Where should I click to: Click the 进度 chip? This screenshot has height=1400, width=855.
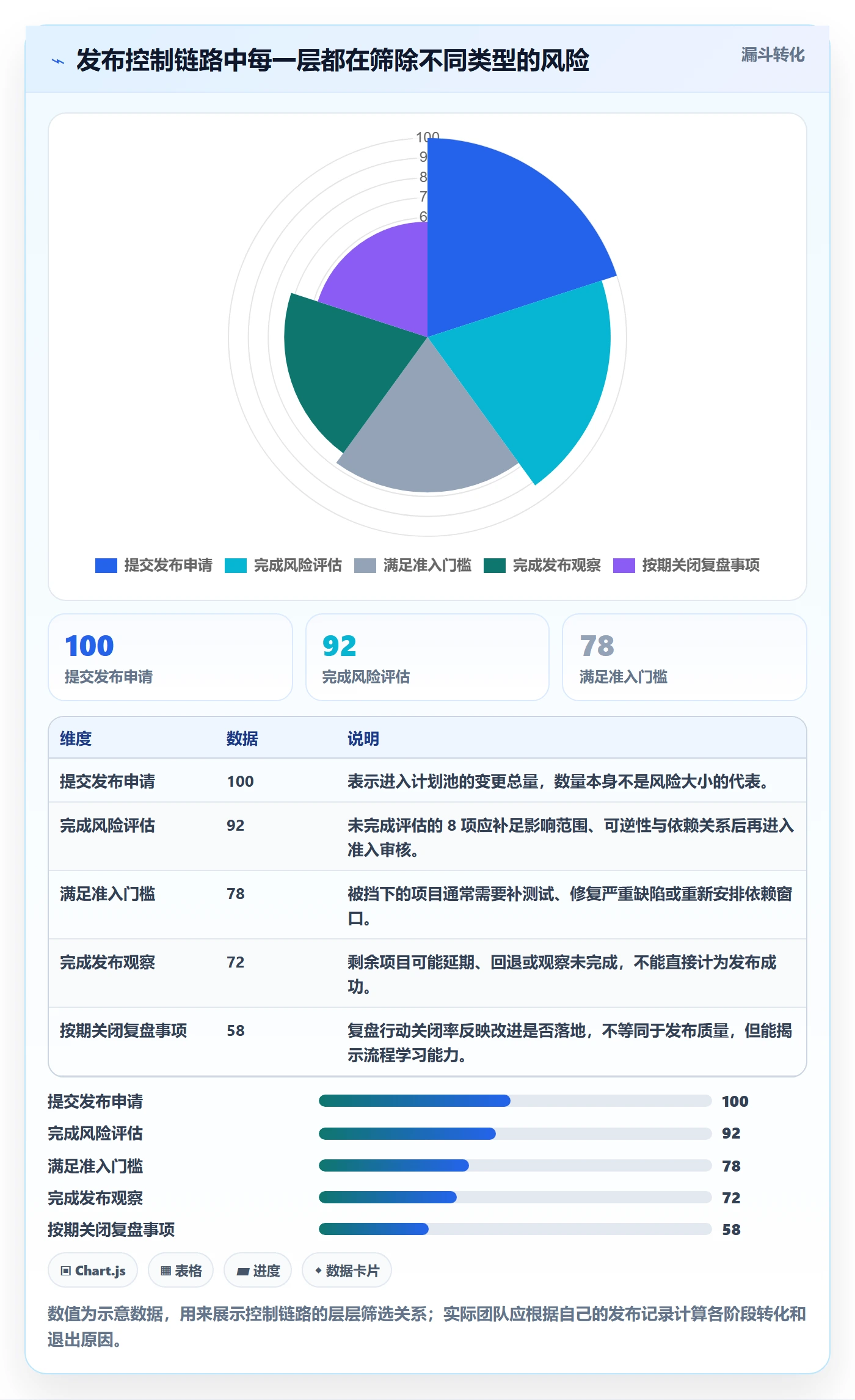[258, 1271]
